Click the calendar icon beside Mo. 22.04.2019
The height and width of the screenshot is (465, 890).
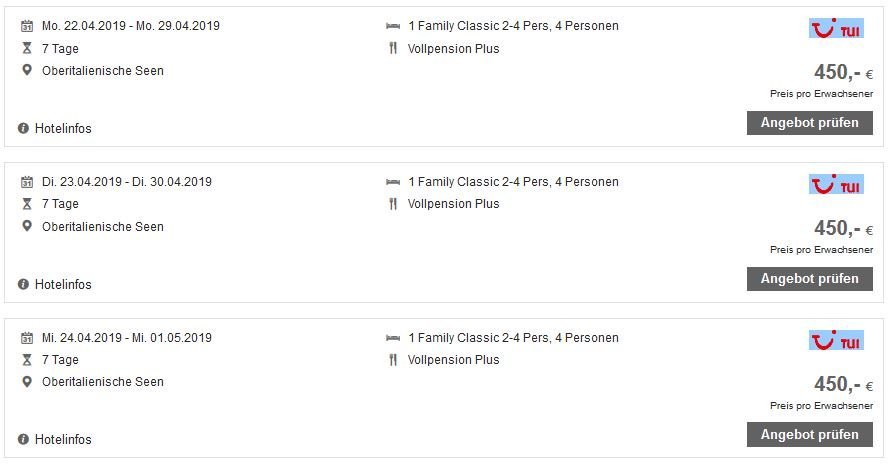coord(27,26)
